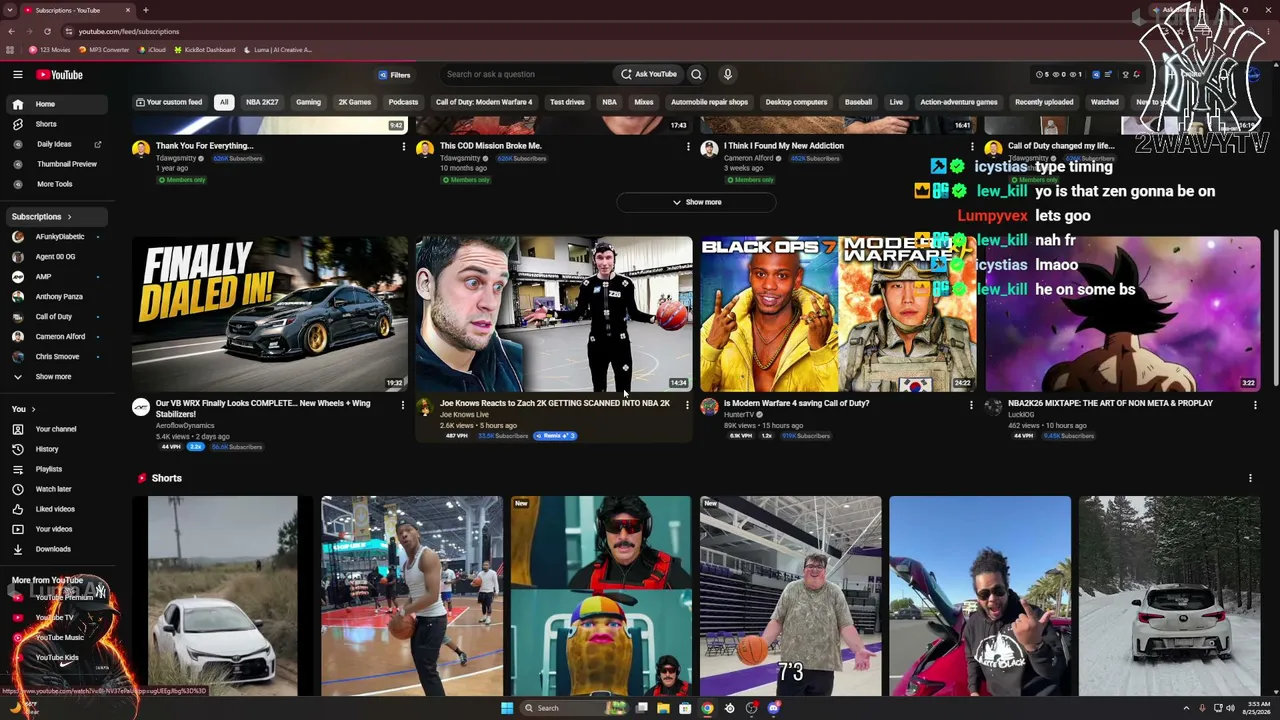Select the Automobile repair shops chip
Viewport: 1280px width, 720px height.
click(709, 102)
